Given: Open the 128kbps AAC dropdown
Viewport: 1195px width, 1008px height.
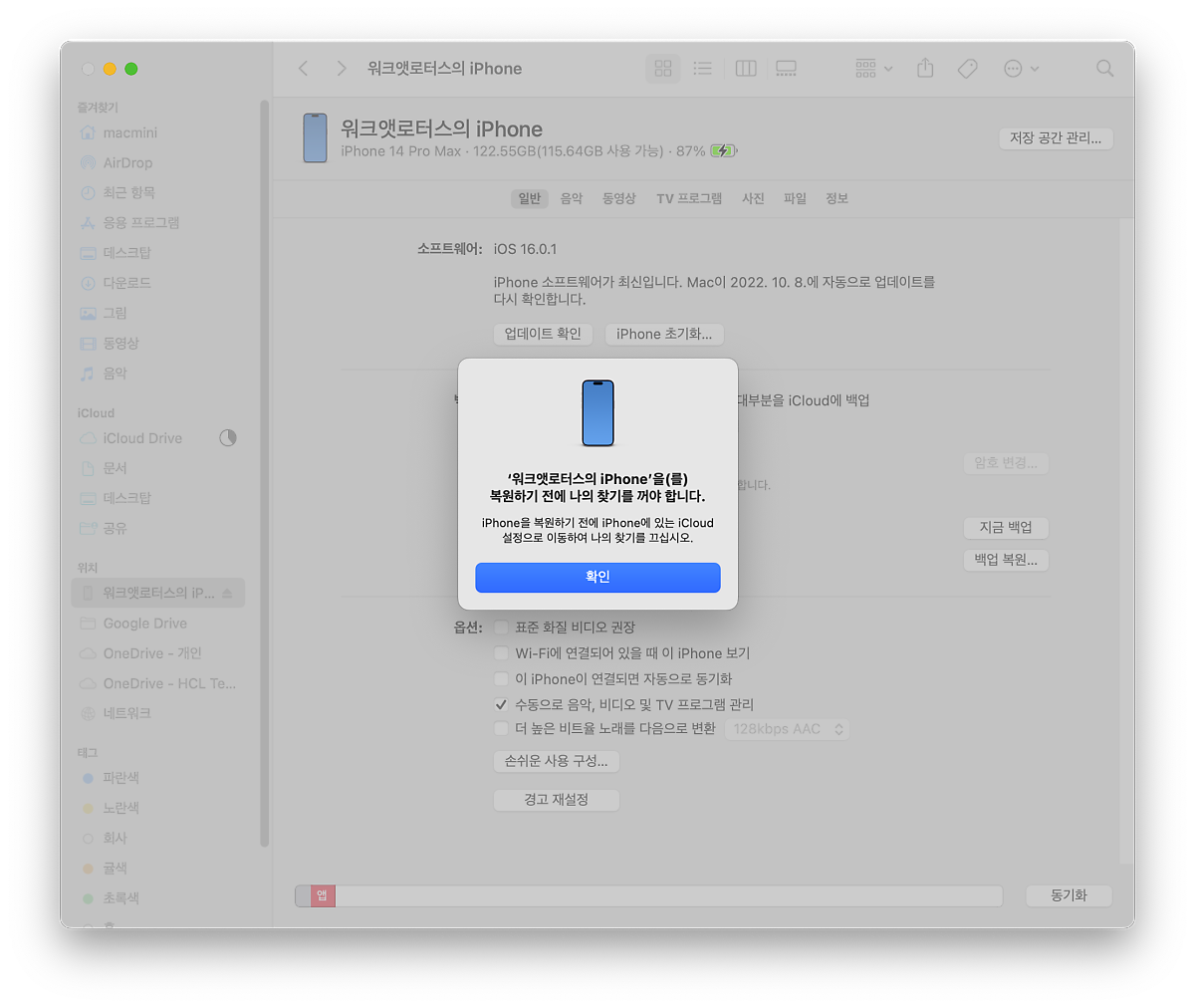Looking at the screenshot, I should 788,729.
